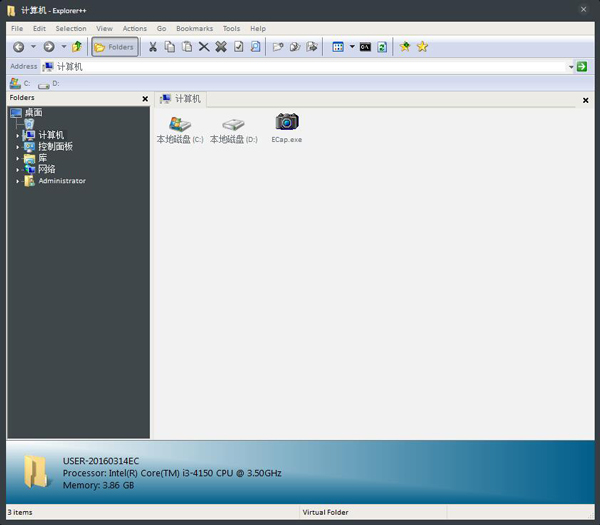Select 库 in the folder tree
Viewport: 600px width, 525px height.
(x=42, y=158)
